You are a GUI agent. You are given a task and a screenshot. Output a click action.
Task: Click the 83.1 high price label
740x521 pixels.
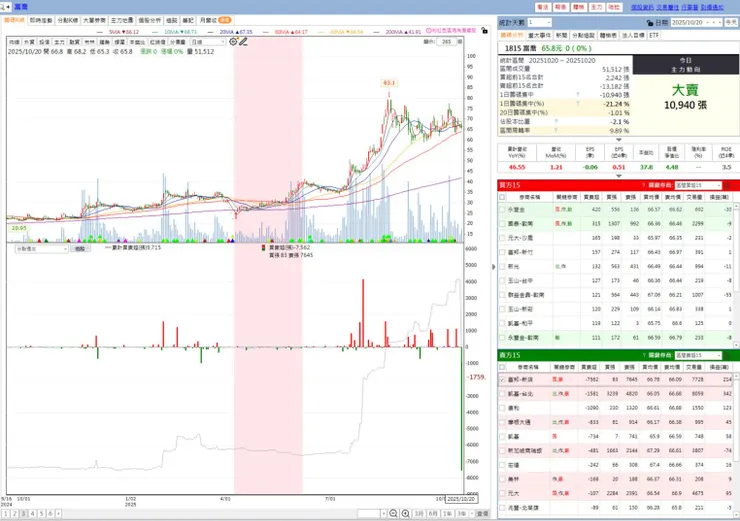tap(389, 83)
